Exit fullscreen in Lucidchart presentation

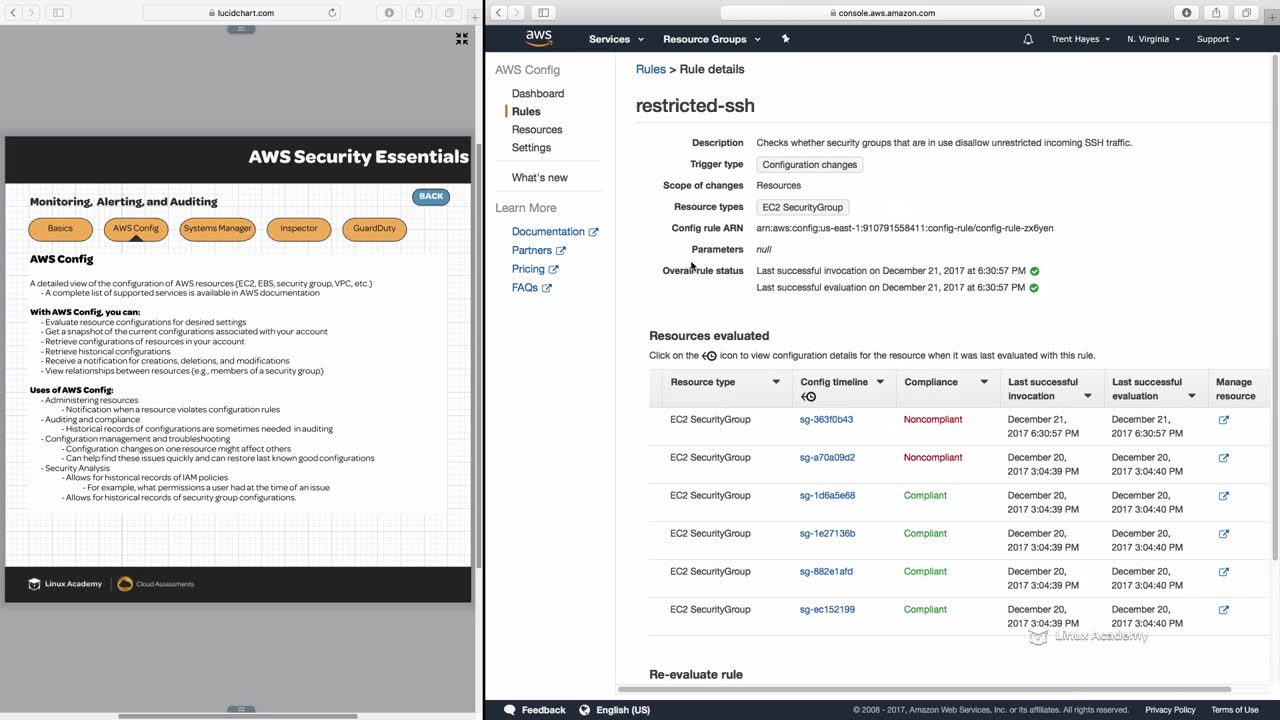click(x=462, y=38)
